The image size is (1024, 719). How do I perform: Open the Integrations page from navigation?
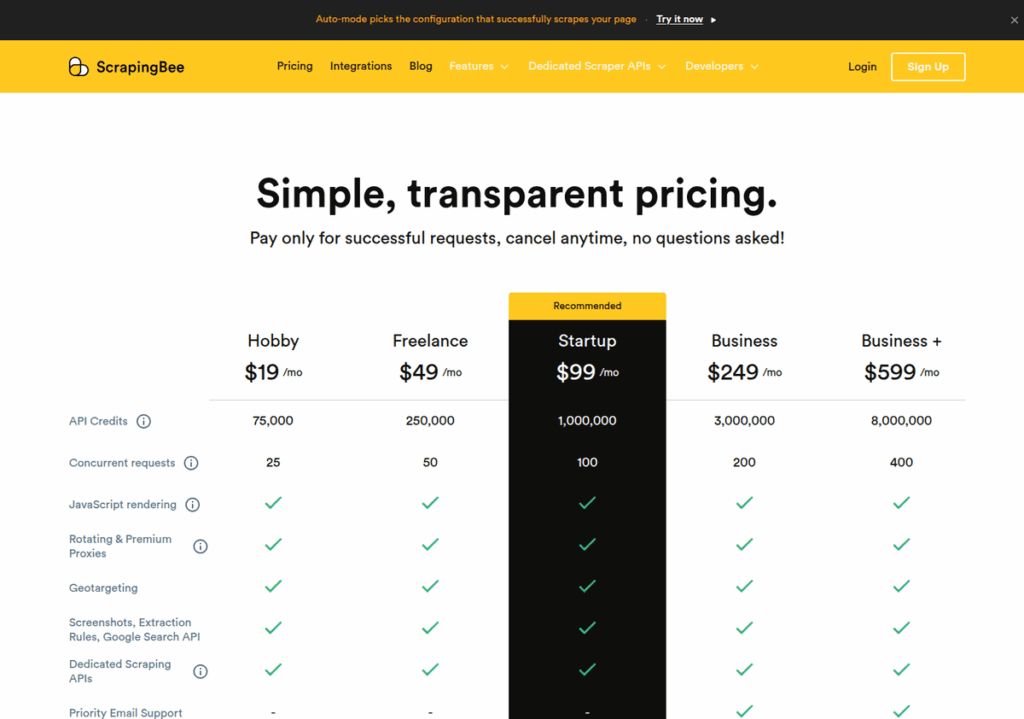(x=360, y=66)
